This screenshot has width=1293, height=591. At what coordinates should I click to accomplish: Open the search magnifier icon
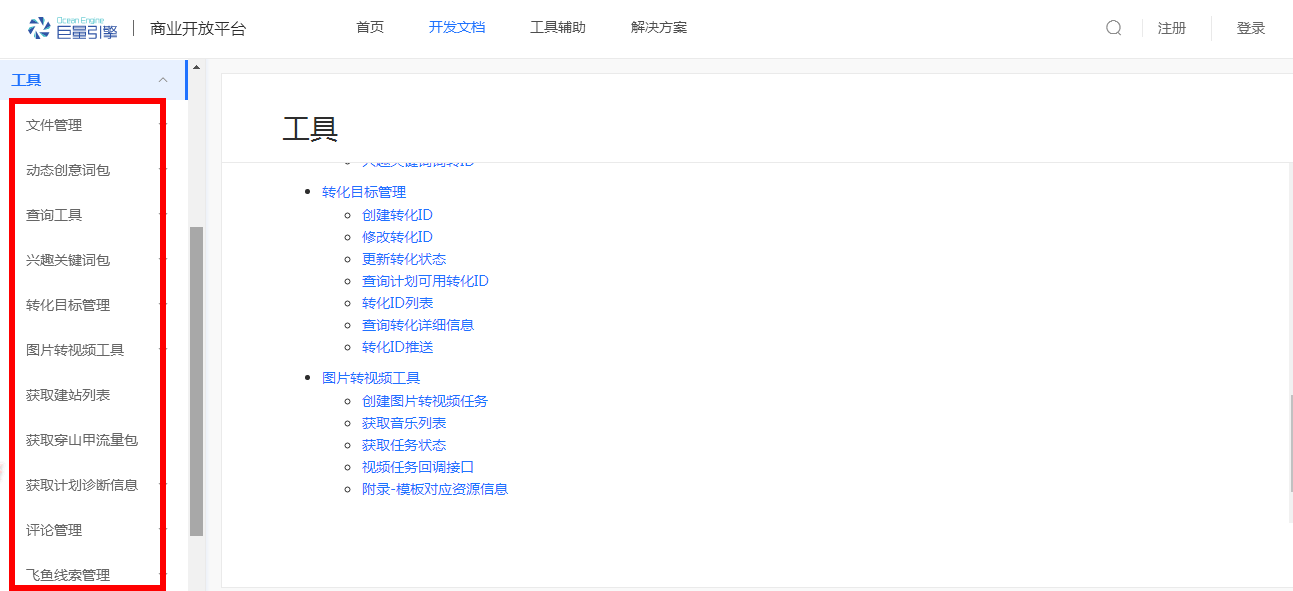[x=1113, y=28]
